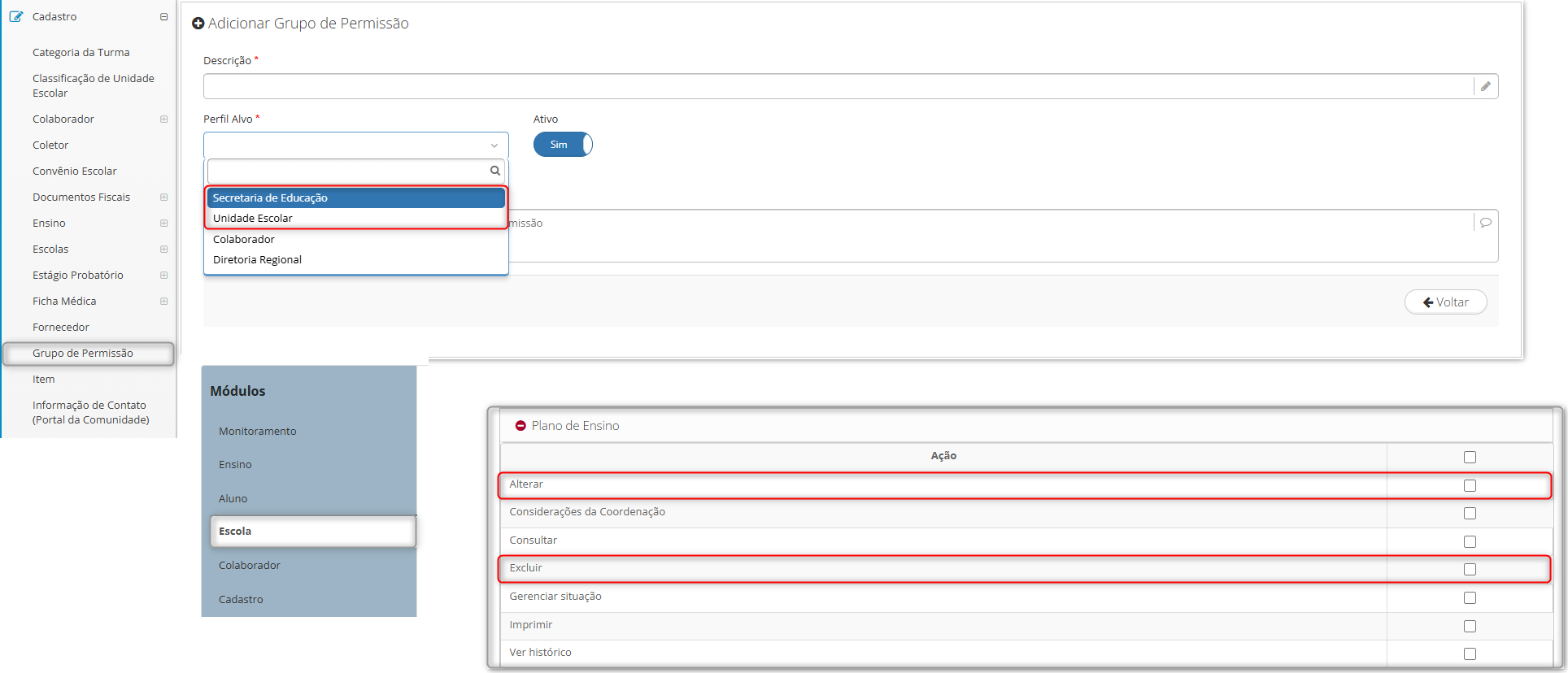Click the search magnifier icon in dropdown
1568x673 pixels.
(x=494, y=171)
